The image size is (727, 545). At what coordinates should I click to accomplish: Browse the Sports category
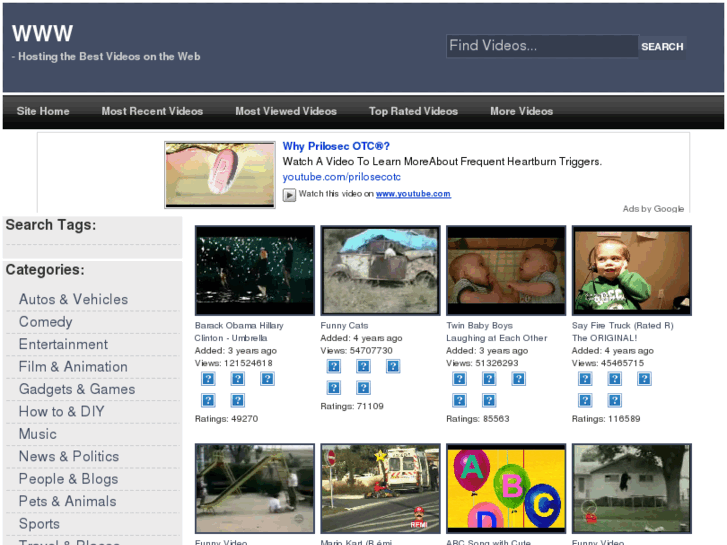(39, 524)
